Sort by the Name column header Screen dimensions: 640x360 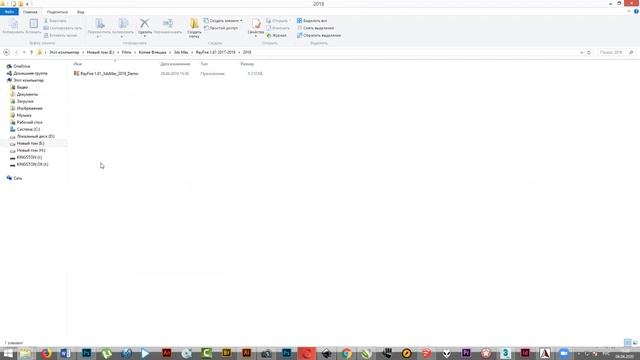pyautogui.click(x=78, y=64)
